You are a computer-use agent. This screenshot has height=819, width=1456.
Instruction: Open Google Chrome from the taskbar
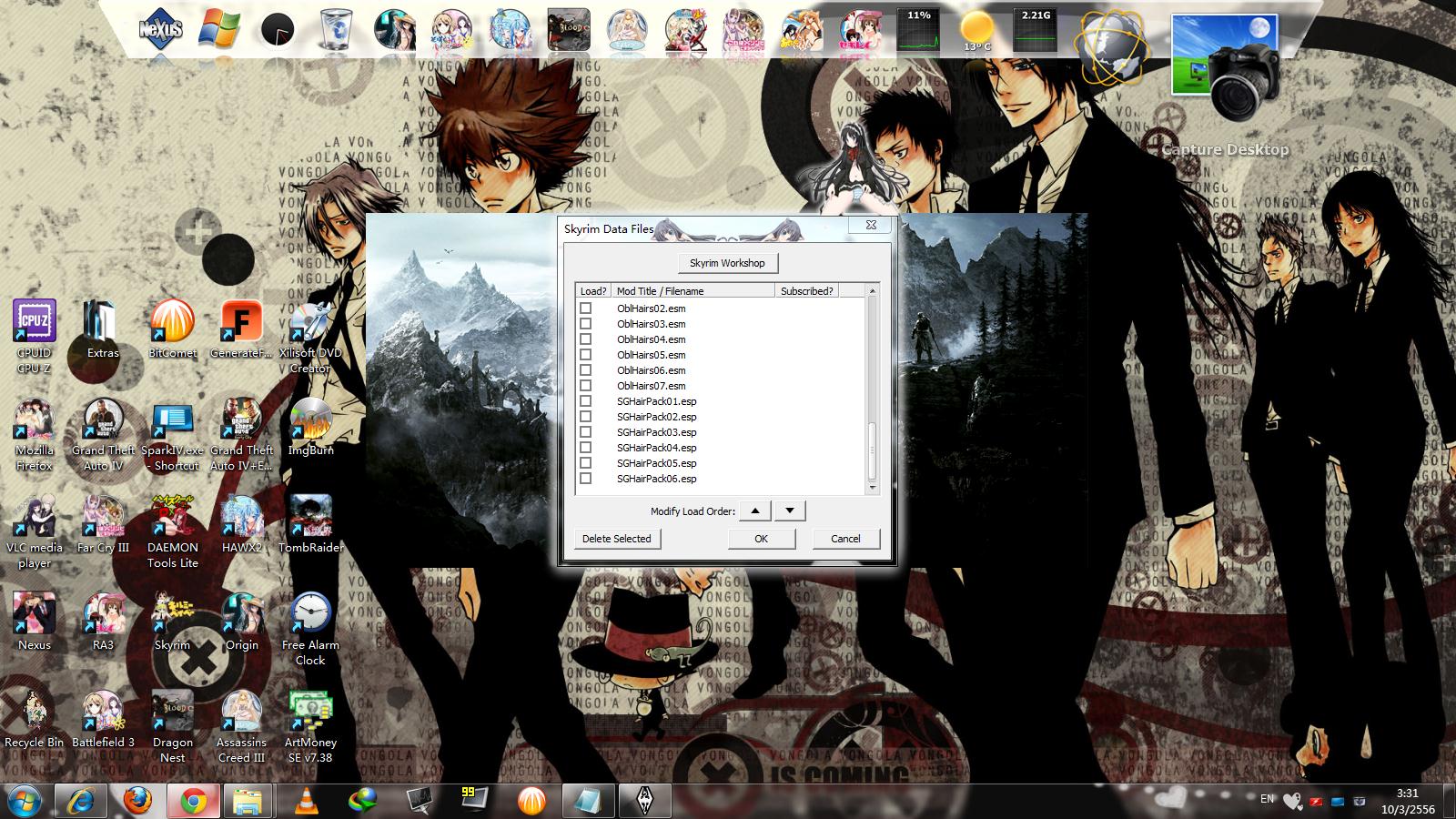pos(193,801)
